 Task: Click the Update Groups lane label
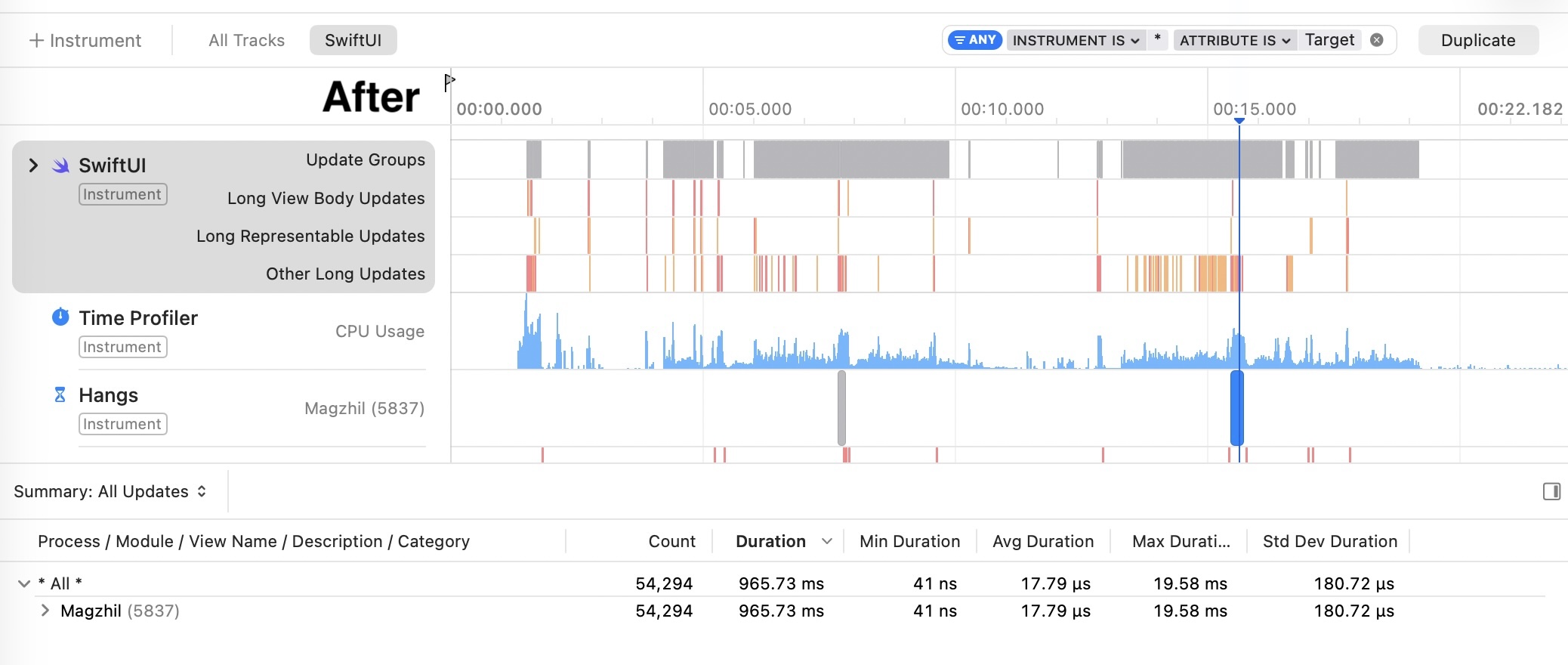[366, 159]
